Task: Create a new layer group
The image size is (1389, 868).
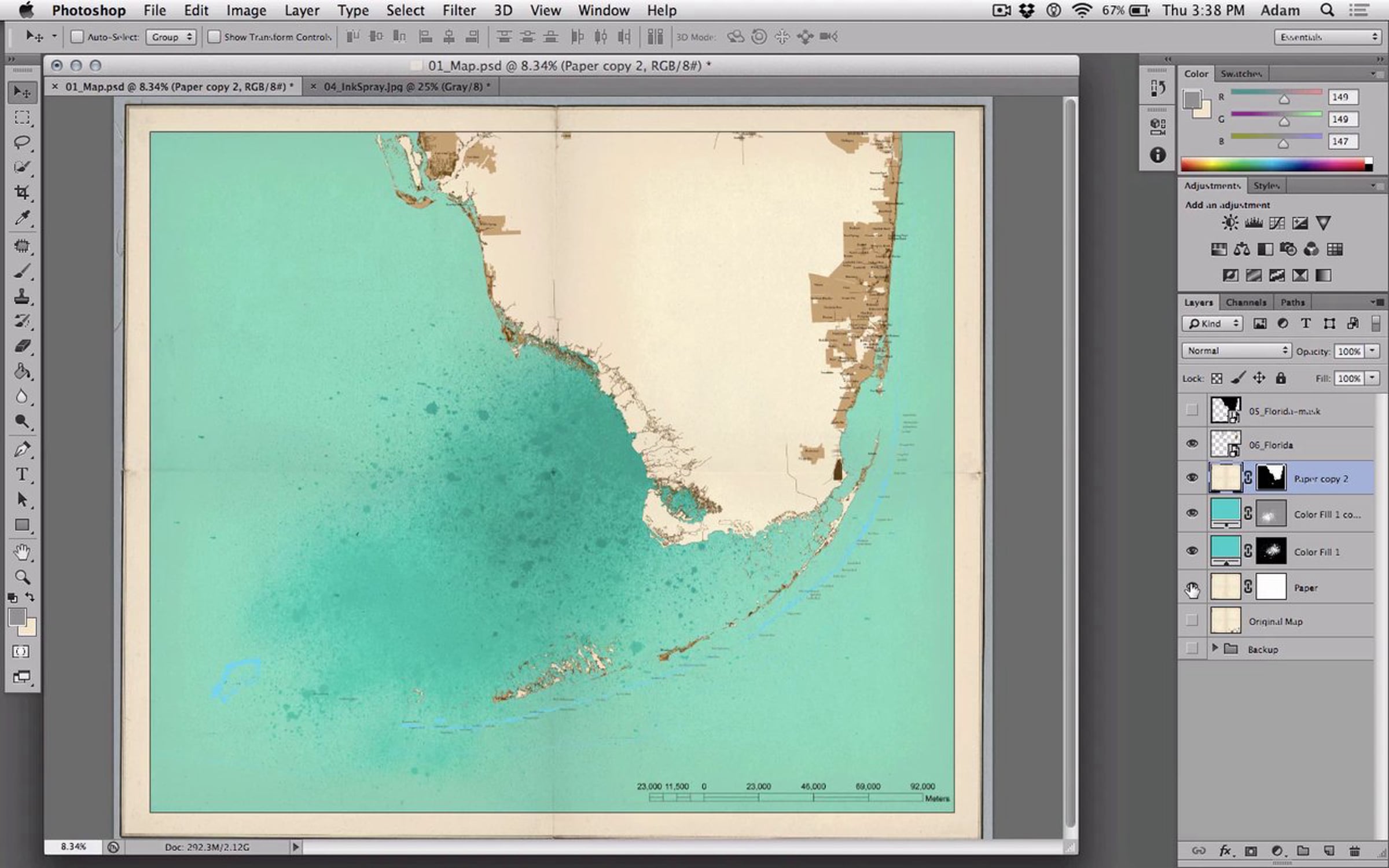Action: 1303,851
